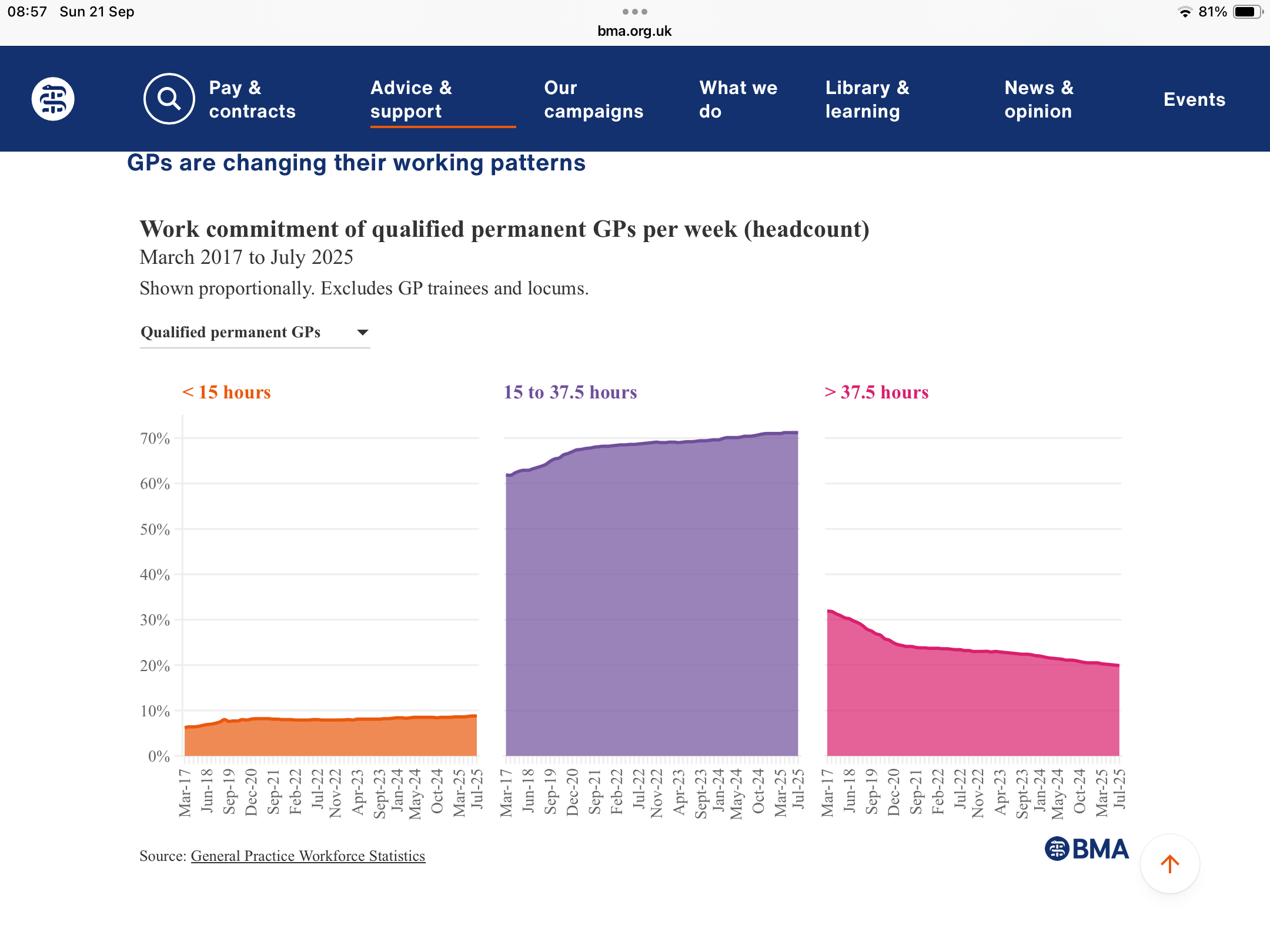Tap the Wi-Fi status icon

1185,12
